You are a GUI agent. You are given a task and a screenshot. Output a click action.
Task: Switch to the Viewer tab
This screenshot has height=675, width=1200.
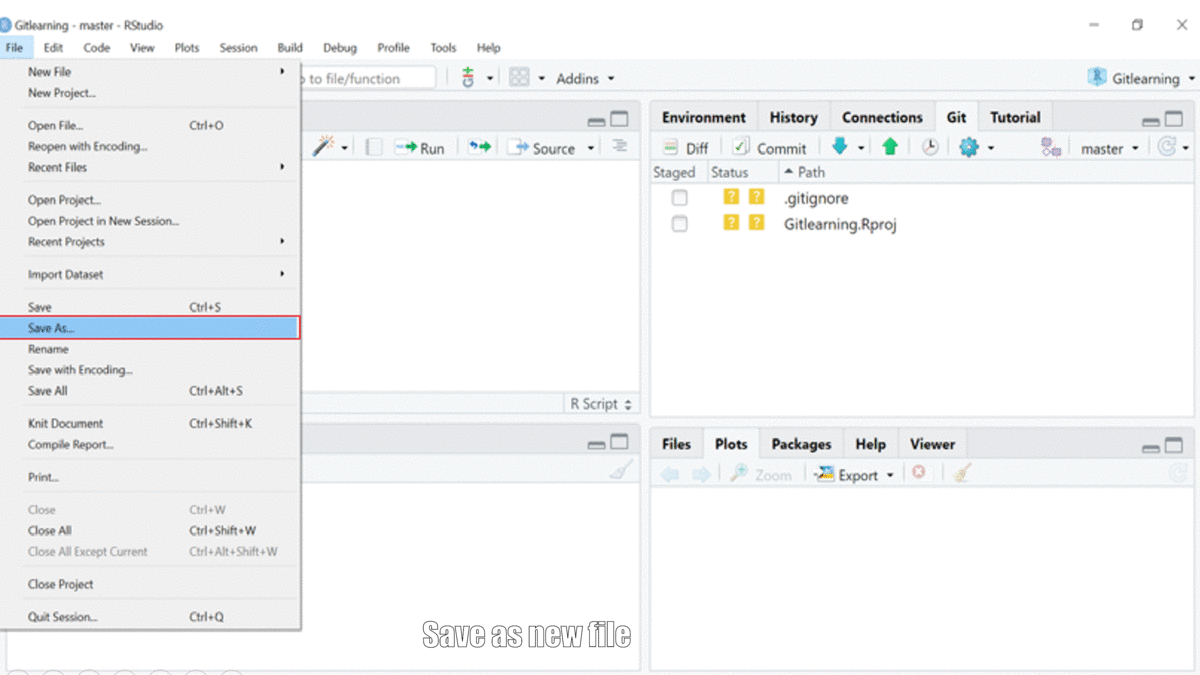pyautogui.click(x=932, y=444)
